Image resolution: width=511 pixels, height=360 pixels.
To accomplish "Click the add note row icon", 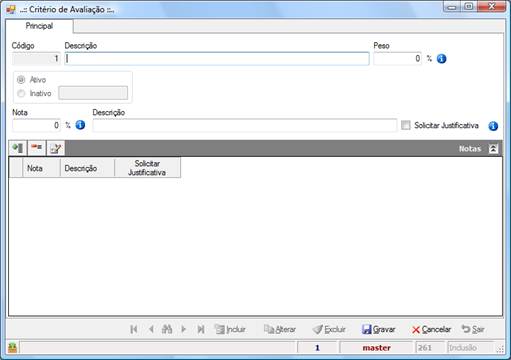I will [x=18, y=148].
